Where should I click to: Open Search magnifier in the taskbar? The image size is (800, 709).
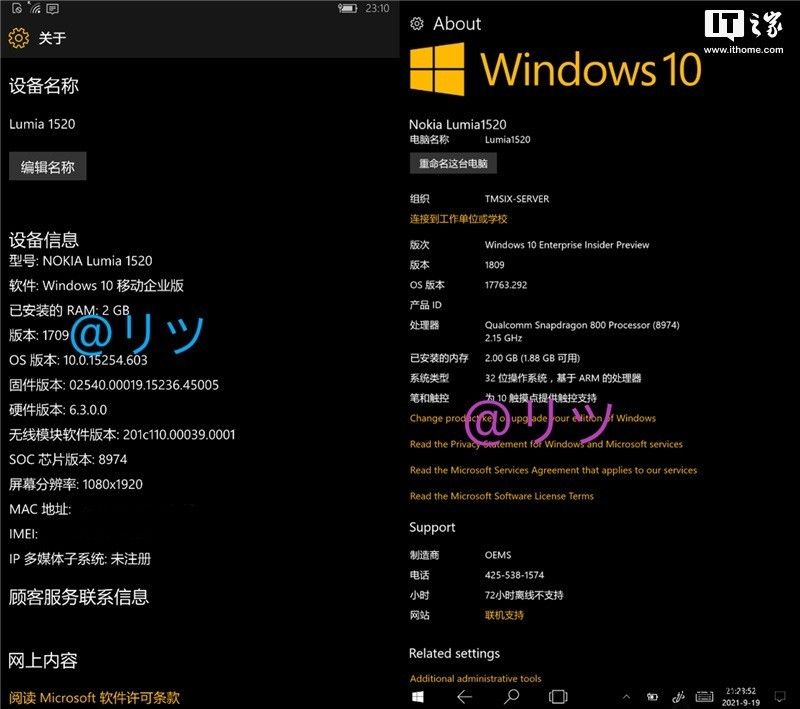[x=511, y=696]
